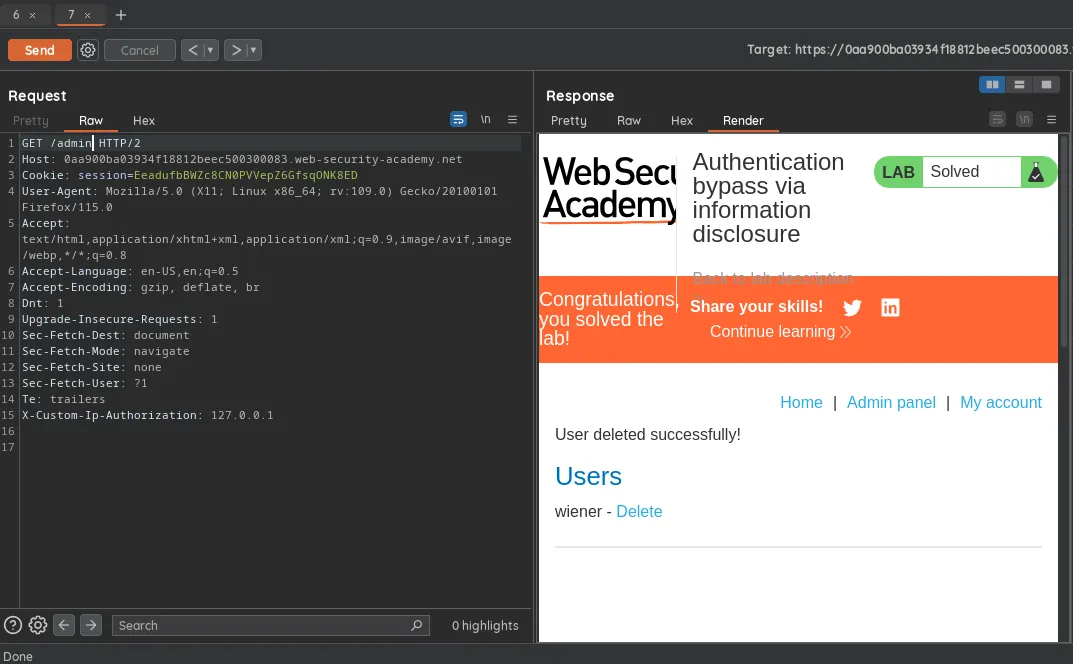1073x664 pixels.
Task: Click the Host header line
Action: pyautogui.click(x=242, y=159)
